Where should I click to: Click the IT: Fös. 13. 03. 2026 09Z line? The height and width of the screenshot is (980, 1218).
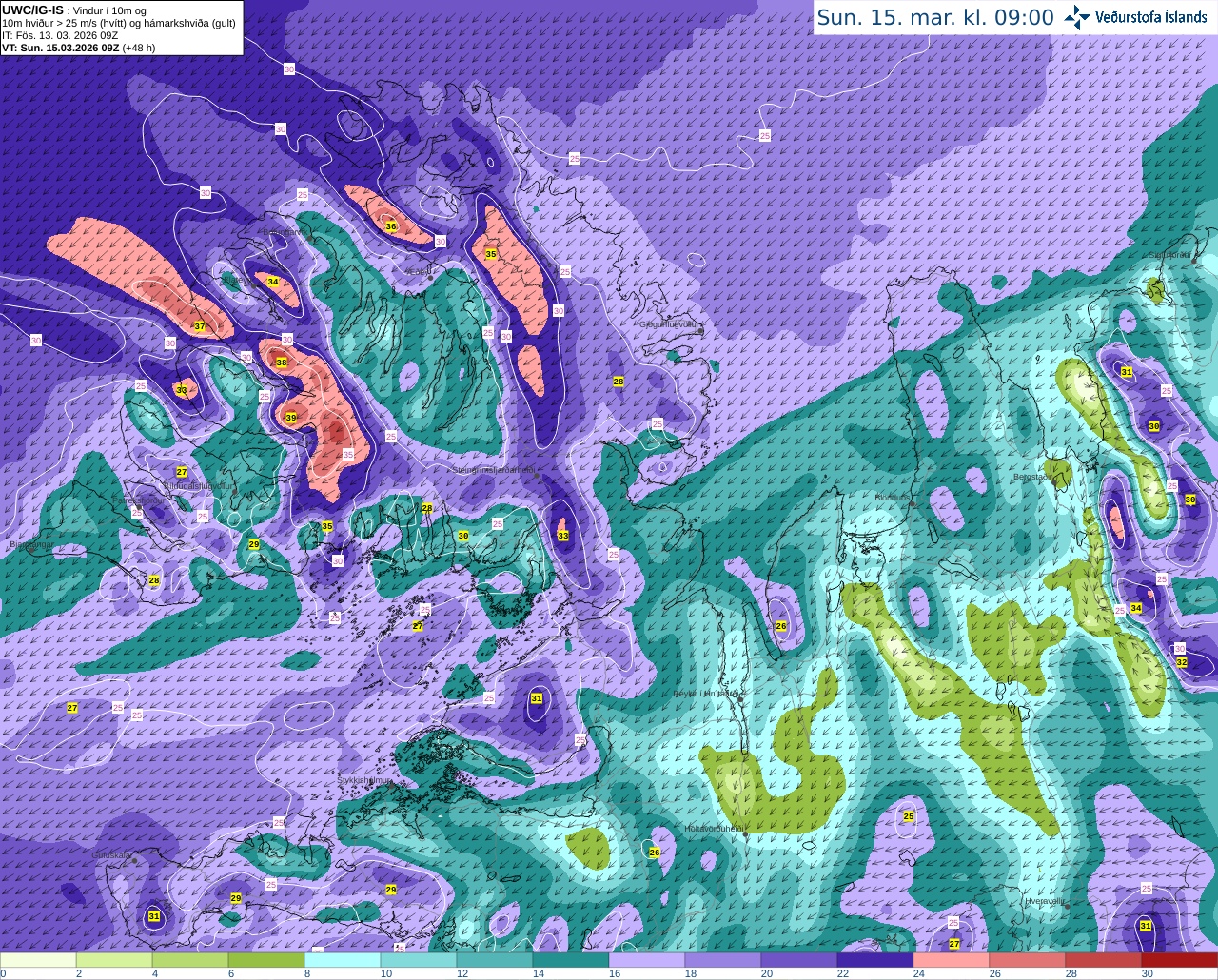click(x=60, y=35)
